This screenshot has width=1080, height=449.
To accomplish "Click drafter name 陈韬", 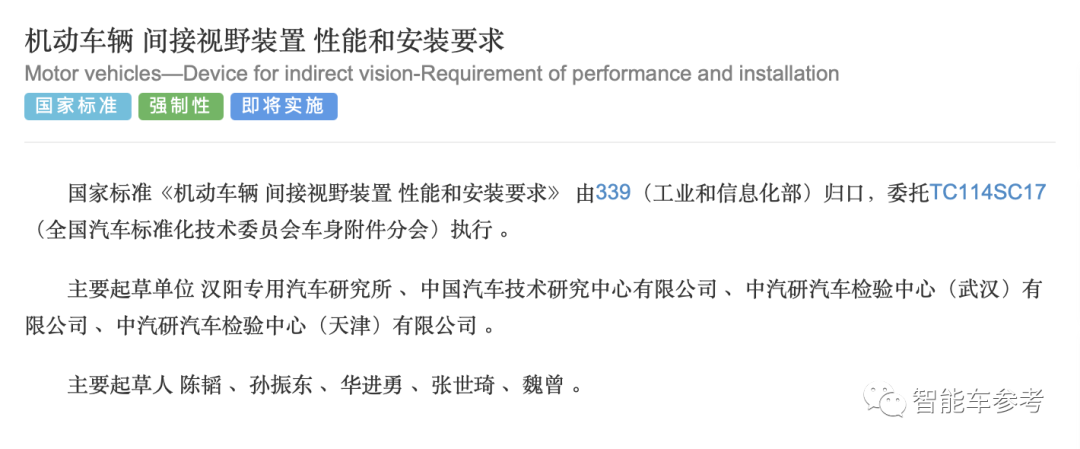I will [x=200, y=385].
